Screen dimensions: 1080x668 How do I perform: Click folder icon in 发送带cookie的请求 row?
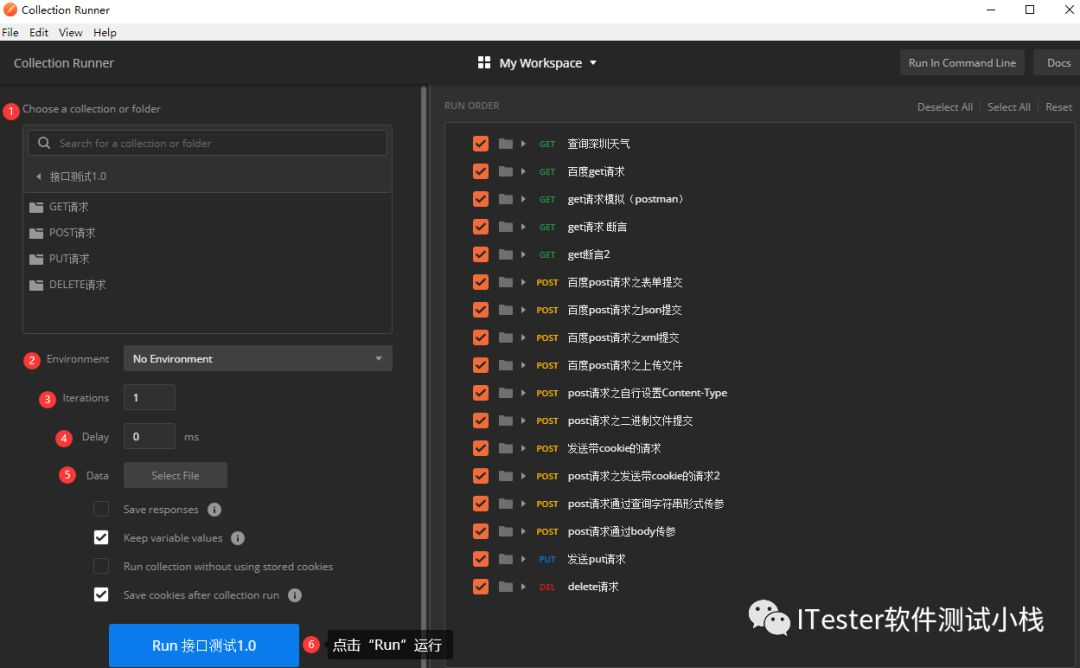[x=506, y=448]
